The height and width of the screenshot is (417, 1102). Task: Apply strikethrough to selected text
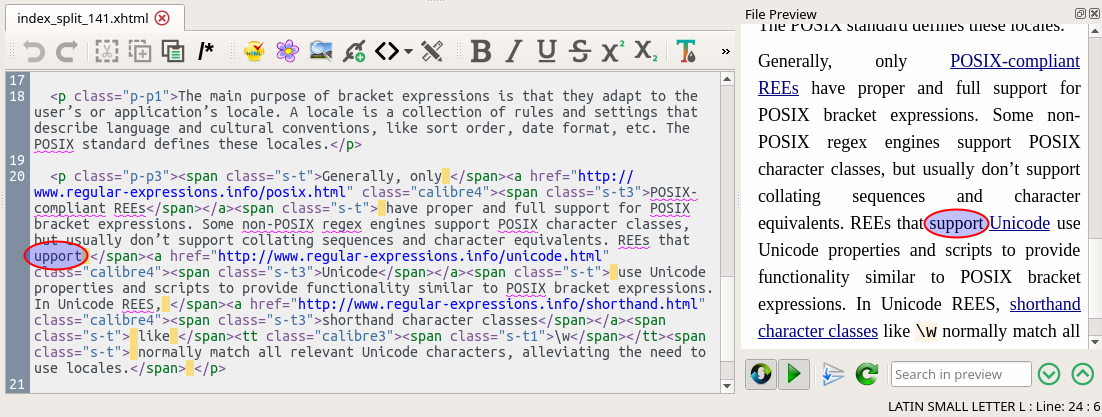click(x=579, y=51)
